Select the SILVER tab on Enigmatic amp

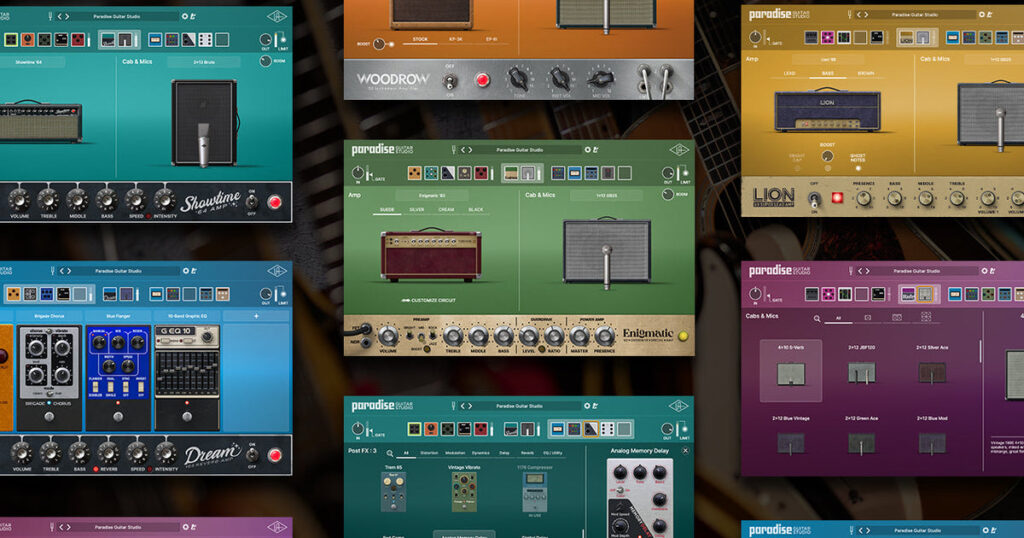pyautogui.click(x=417, y=210)
